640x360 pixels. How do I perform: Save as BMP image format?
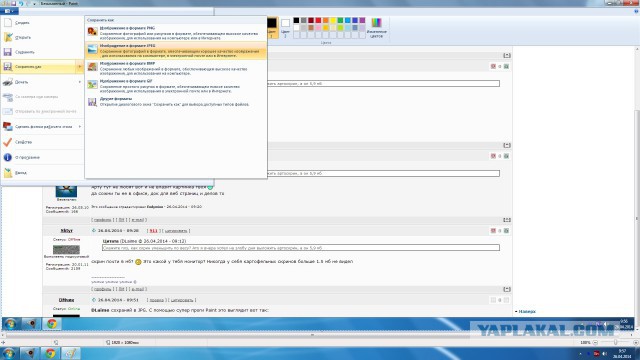(x=176, y=68)
